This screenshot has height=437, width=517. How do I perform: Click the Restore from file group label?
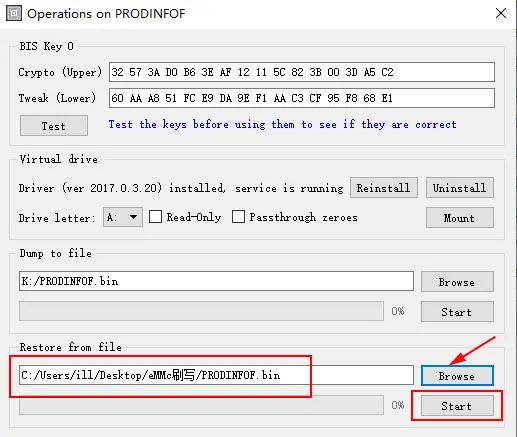pos(70,347)
